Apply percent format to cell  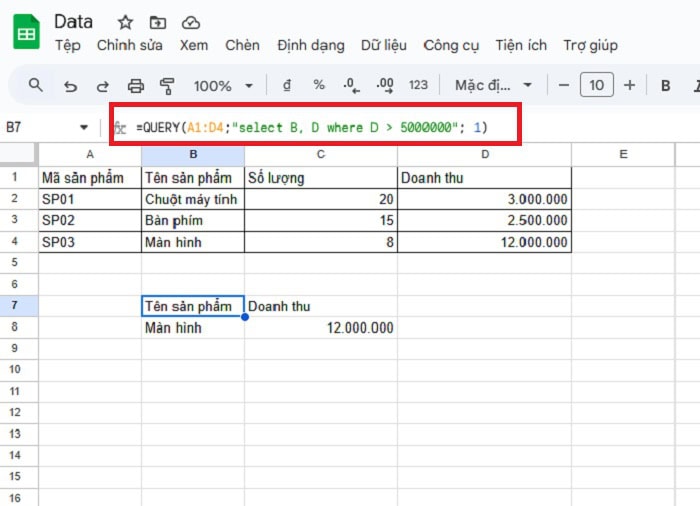pos(319,86)
